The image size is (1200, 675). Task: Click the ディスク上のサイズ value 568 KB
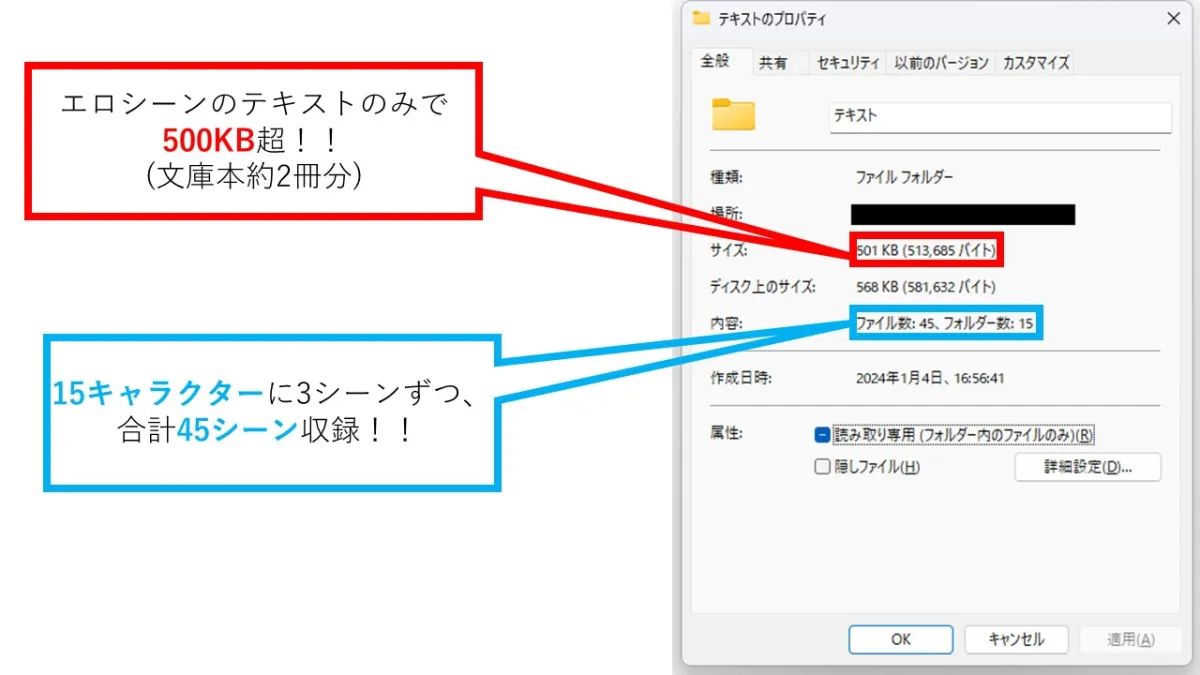[x=925, y=286]
